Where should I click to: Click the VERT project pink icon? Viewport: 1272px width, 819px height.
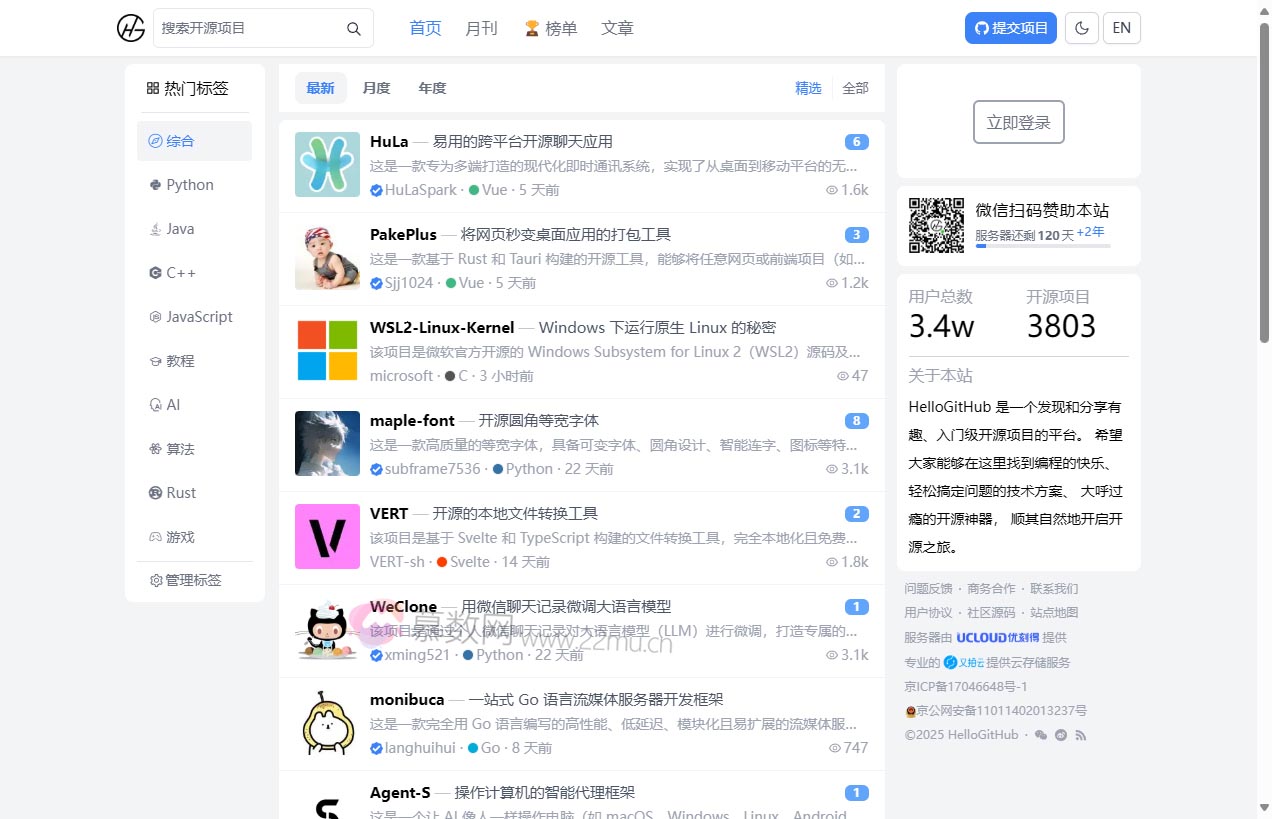click(327, 537)
